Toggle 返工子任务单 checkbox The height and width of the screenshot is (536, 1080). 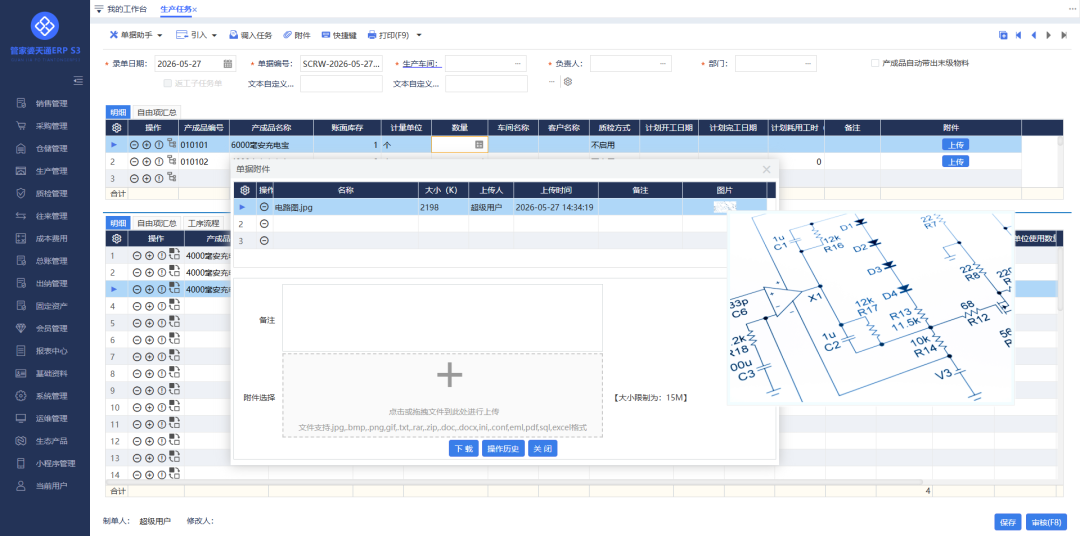pyautogui.click(x=167, y=83)
